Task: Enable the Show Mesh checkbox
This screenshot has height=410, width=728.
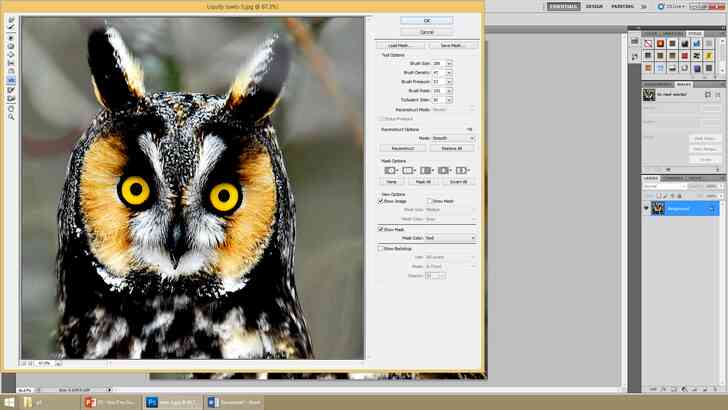Action: (429, 201)
